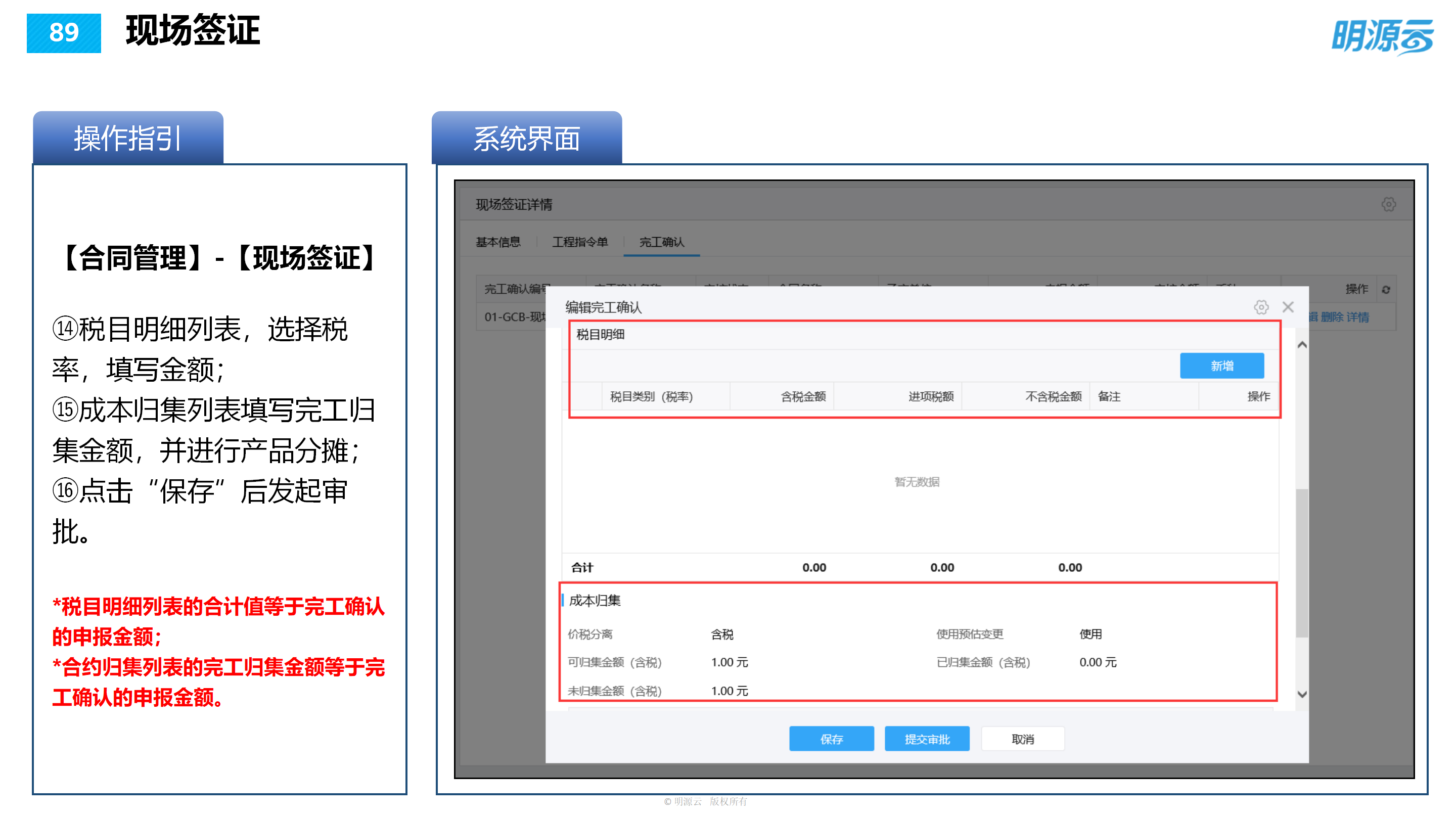Click the page number badge 89
Screen dimensions: 1456x817
(x=63, y=32)
